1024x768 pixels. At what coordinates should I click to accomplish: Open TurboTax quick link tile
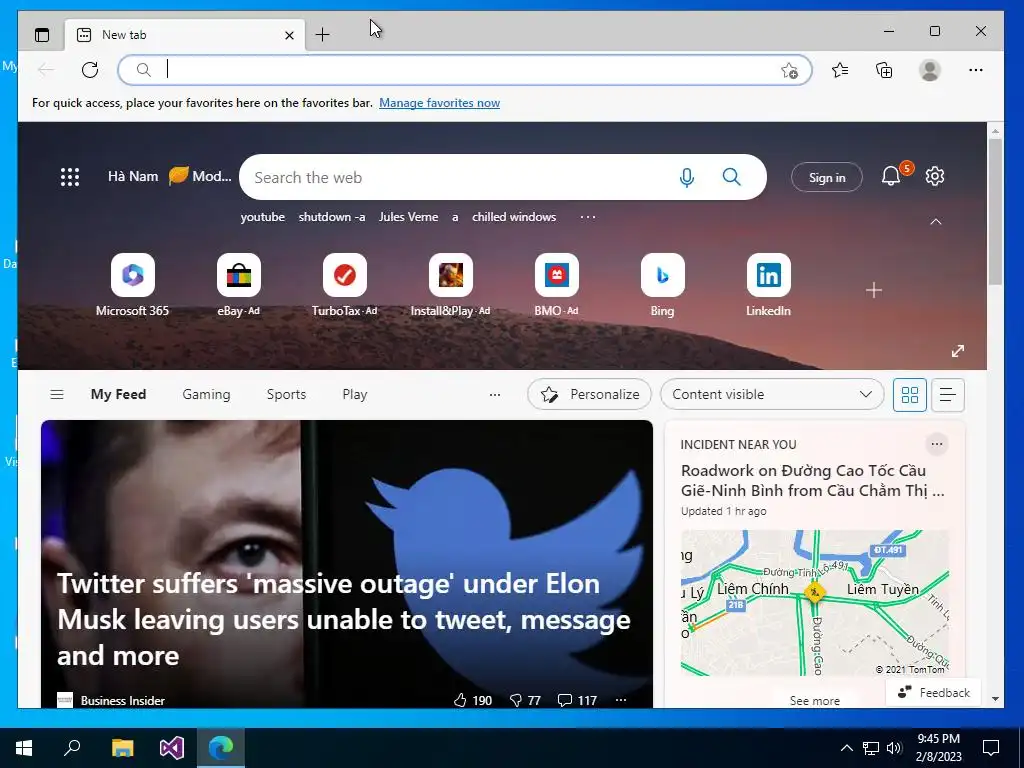tap(344, 285)
